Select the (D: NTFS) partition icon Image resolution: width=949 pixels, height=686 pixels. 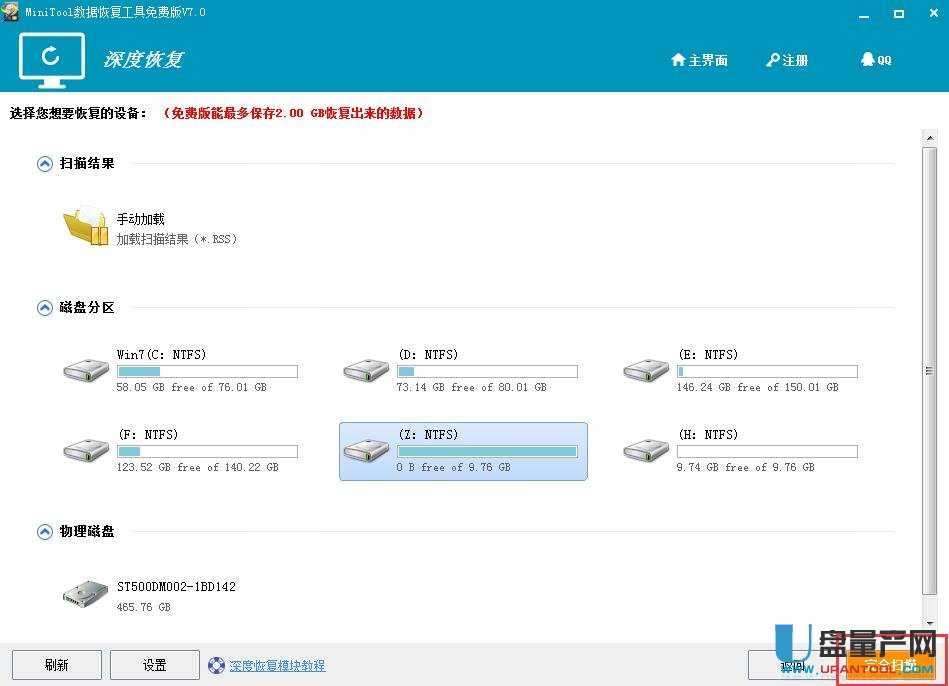365,370
